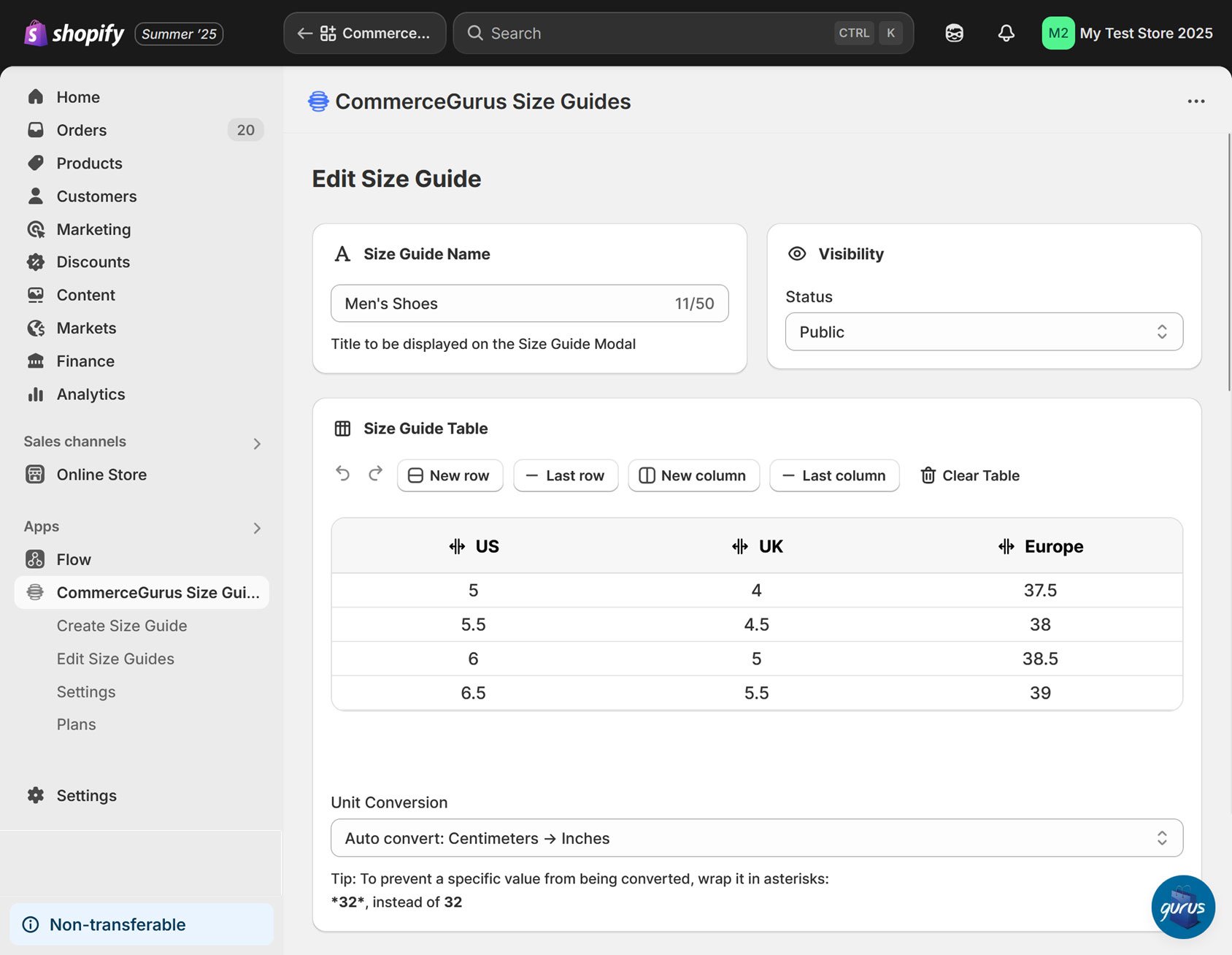The image size is (1232, 955).
Task: Open the notifications bell
Action: 1006,33
